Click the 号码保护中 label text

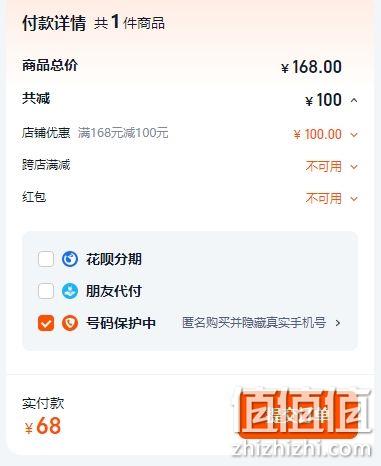click(x=121, y=323)
